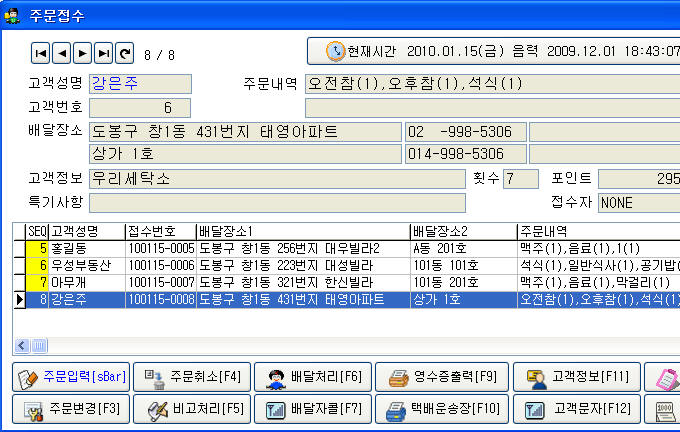Open 주문입력[sBar] order entry
Viewport: 680px width, 432px height.
tap(71, 377)
